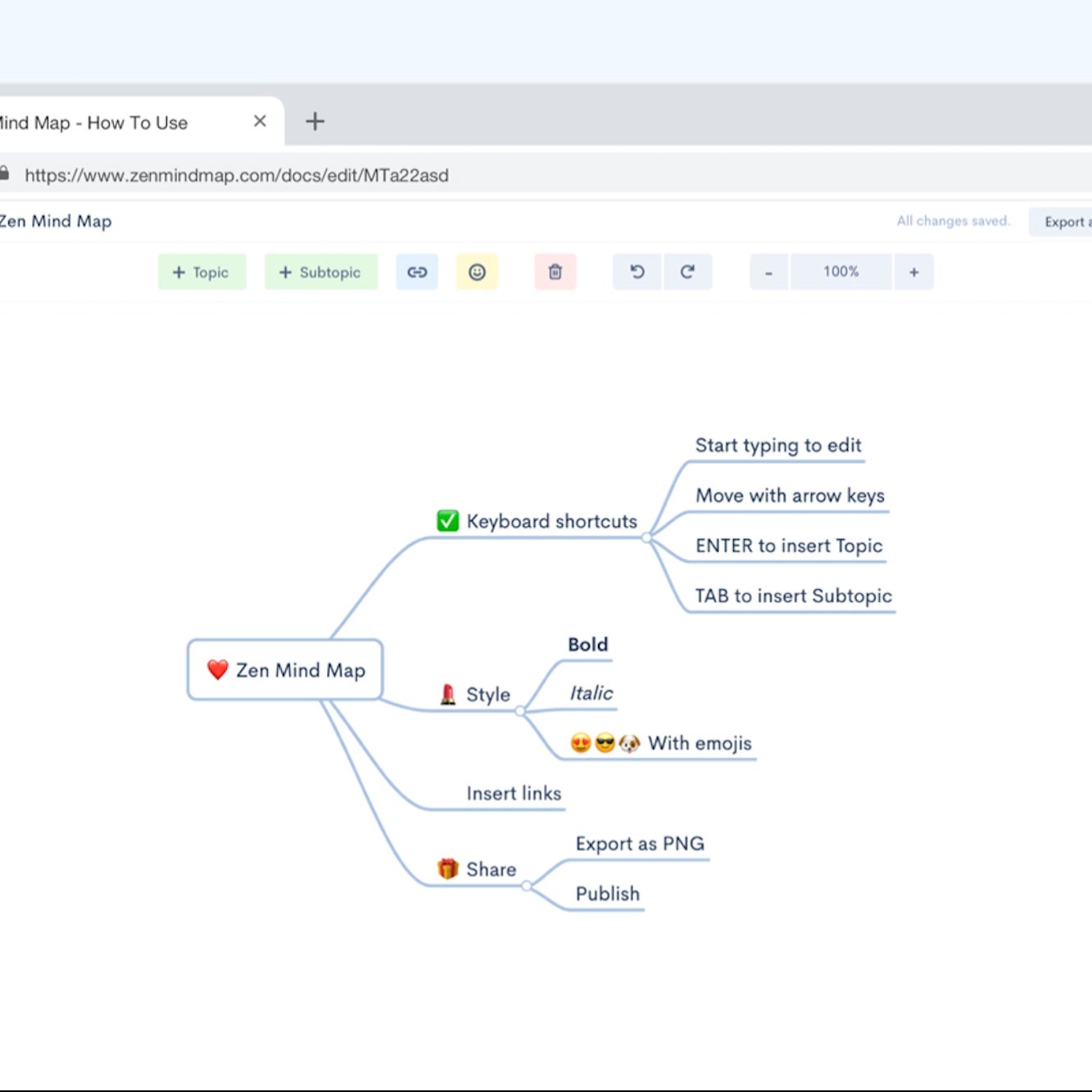Collapse the Keyboard shortcuts branch circle

(647, 538)
